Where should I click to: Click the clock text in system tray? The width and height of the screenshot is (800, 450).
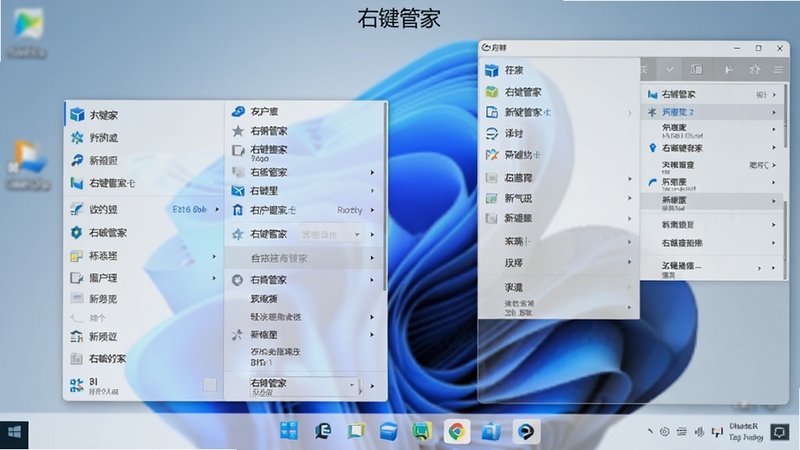click(x=746, y=432)
